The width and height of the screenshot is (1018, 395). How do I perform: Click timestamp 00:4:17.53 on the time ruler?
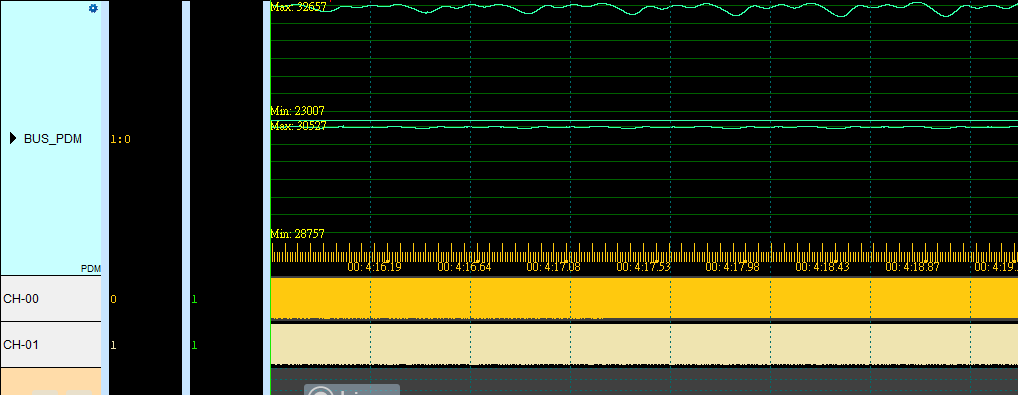pos(643,267)
